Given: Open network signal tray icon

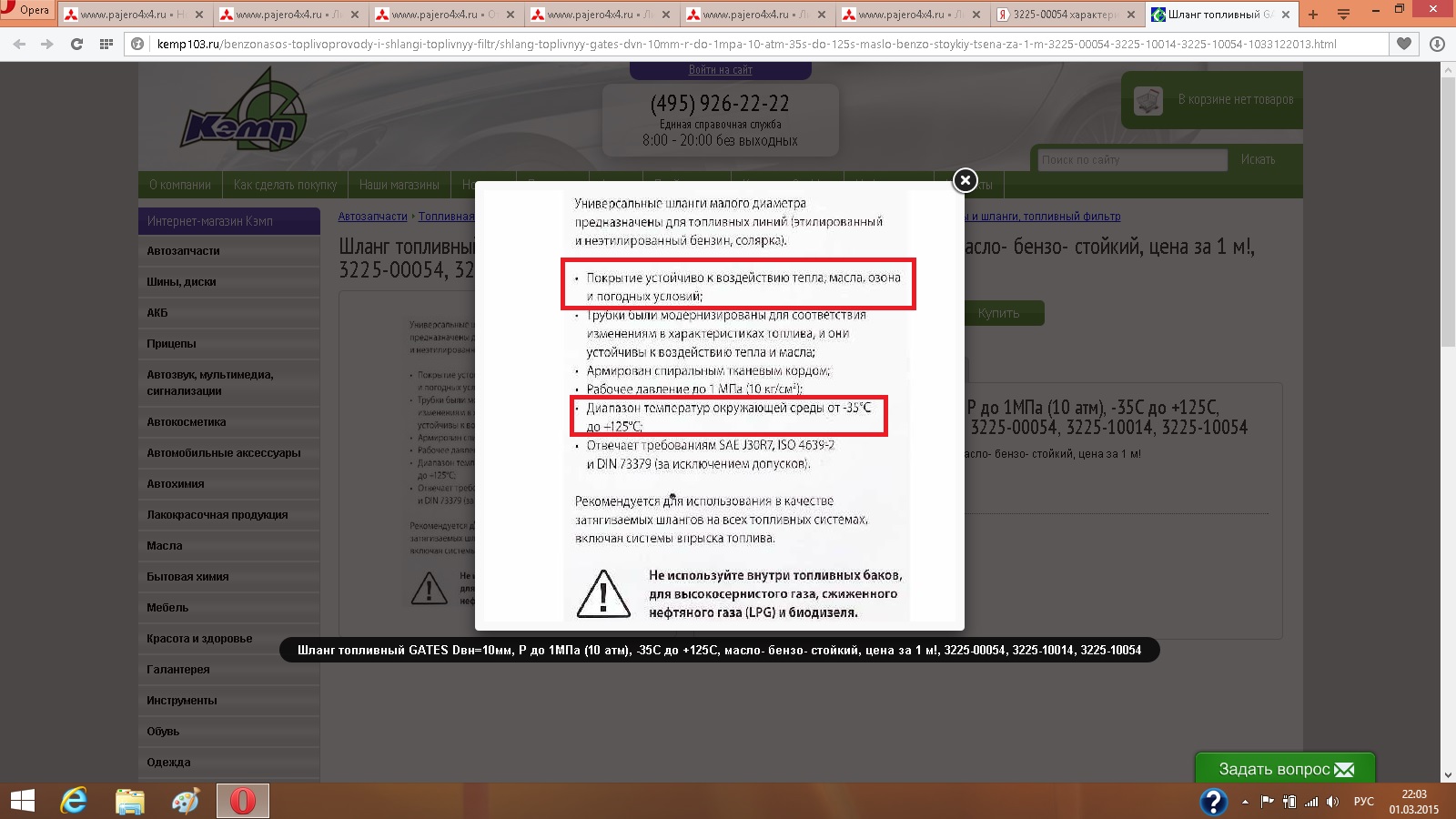Looking at the screenshot, I should [x=1311, y=802].
